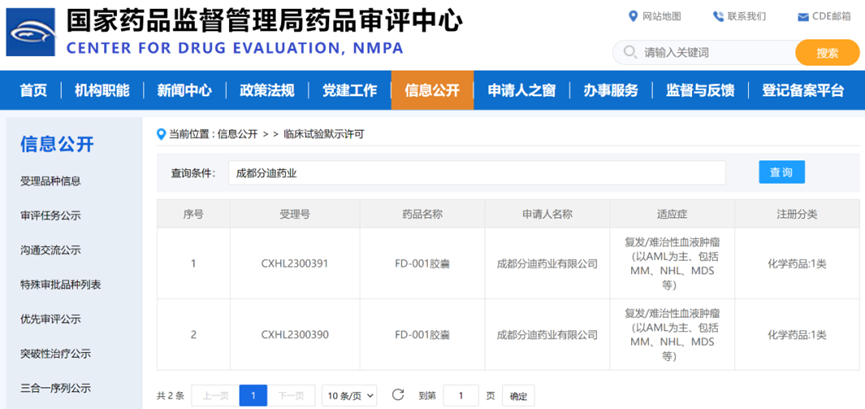The image size is (865, 409).
Task: Click the orange 搜索 button
Action: click(827, 52)
